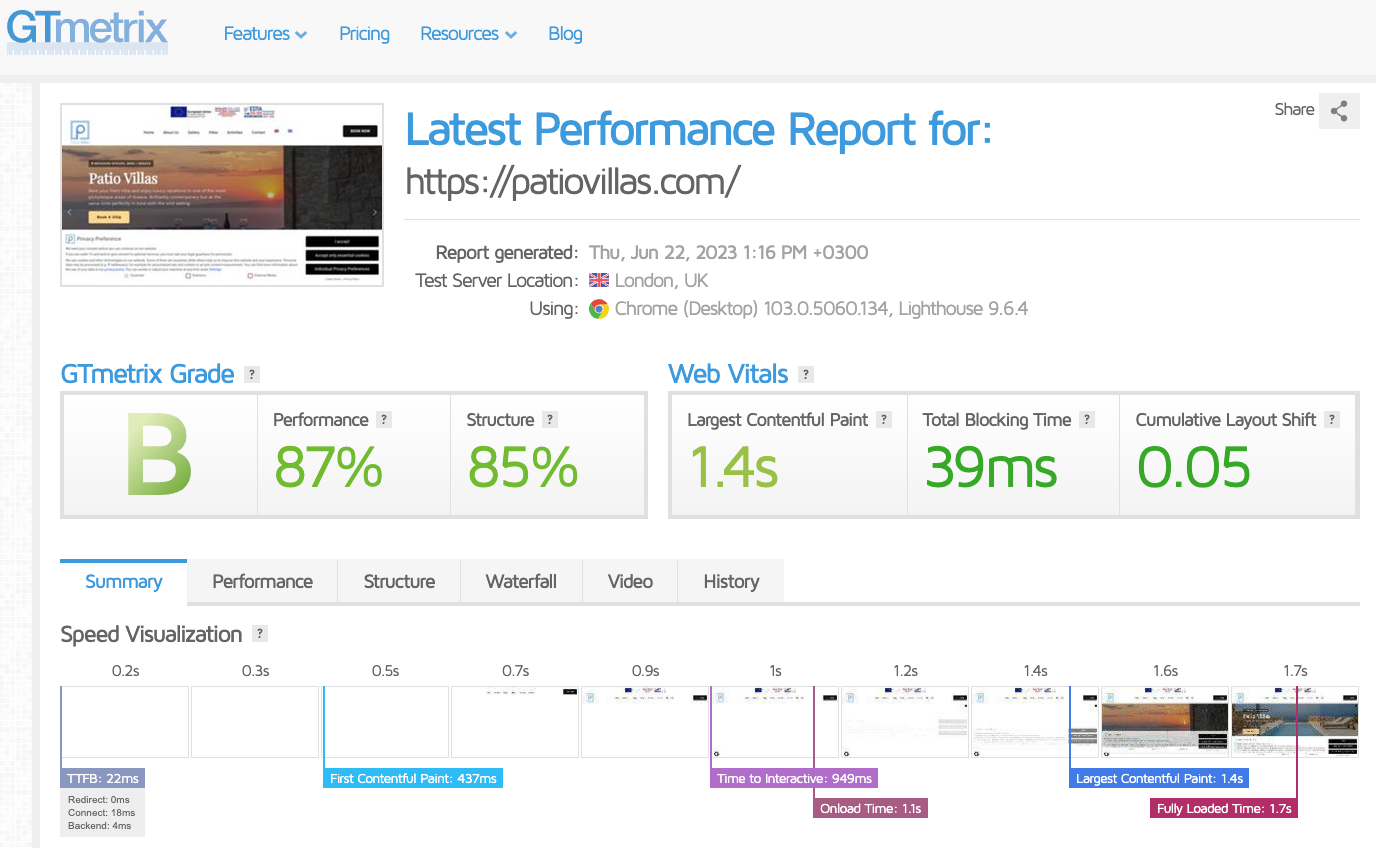Open the Waterfall tab

pos(521,582)
